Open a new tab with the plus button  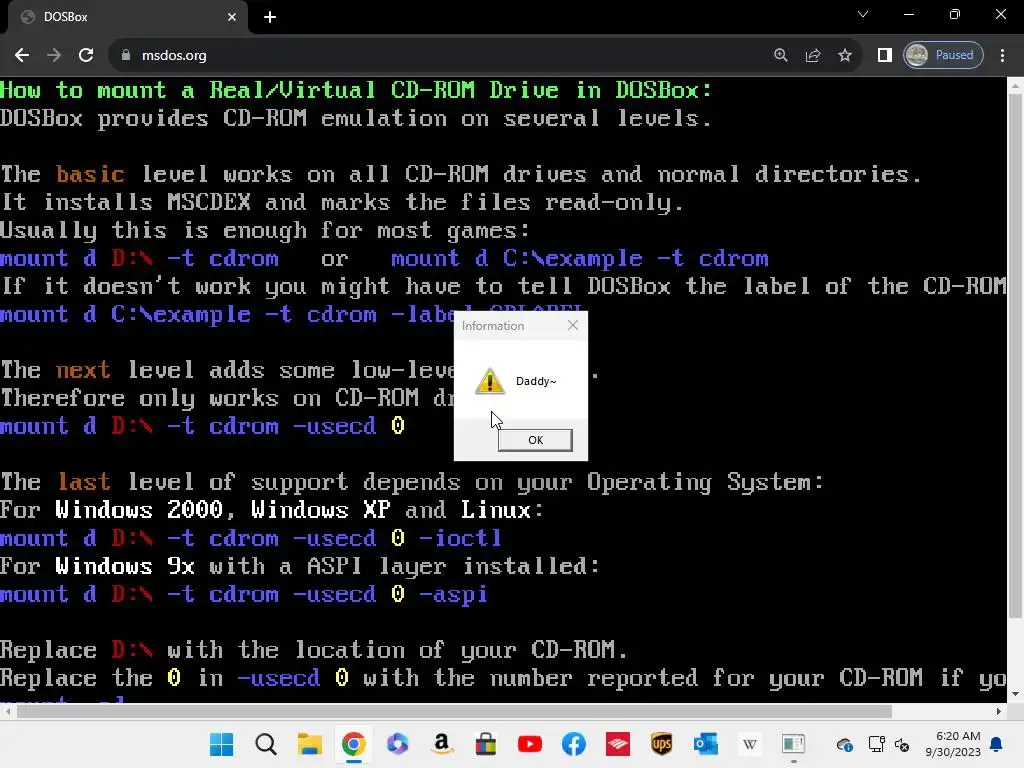270,17
